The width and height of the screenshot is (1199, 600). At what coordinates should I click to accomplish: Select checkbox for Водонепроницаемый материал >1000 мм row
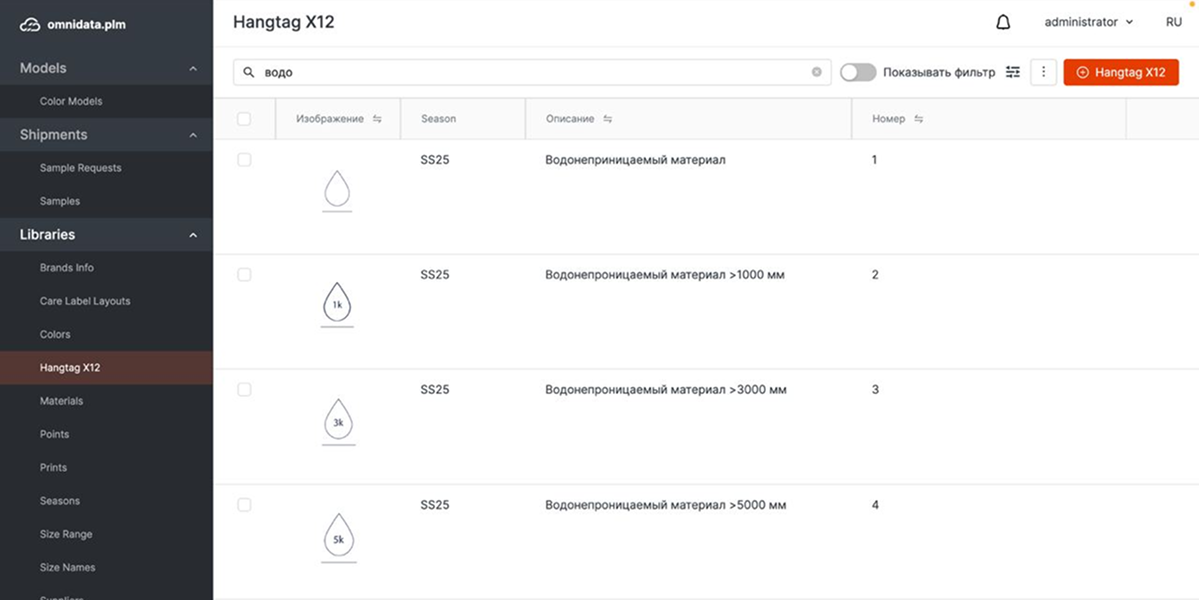pos(244,274)
